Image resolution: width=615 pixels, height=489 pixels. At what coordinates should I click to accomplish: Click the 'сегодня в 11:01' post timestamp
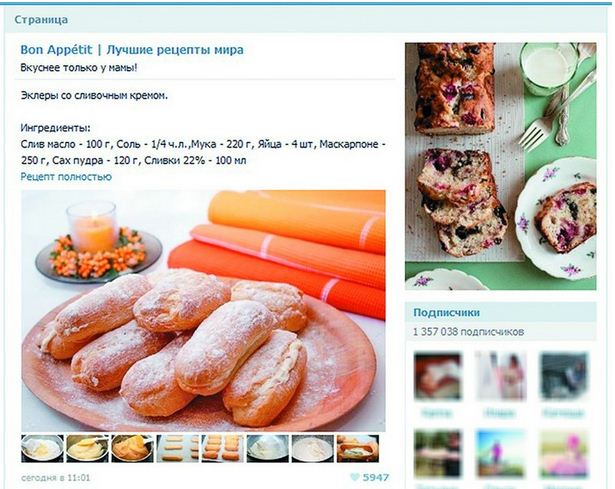56,478
